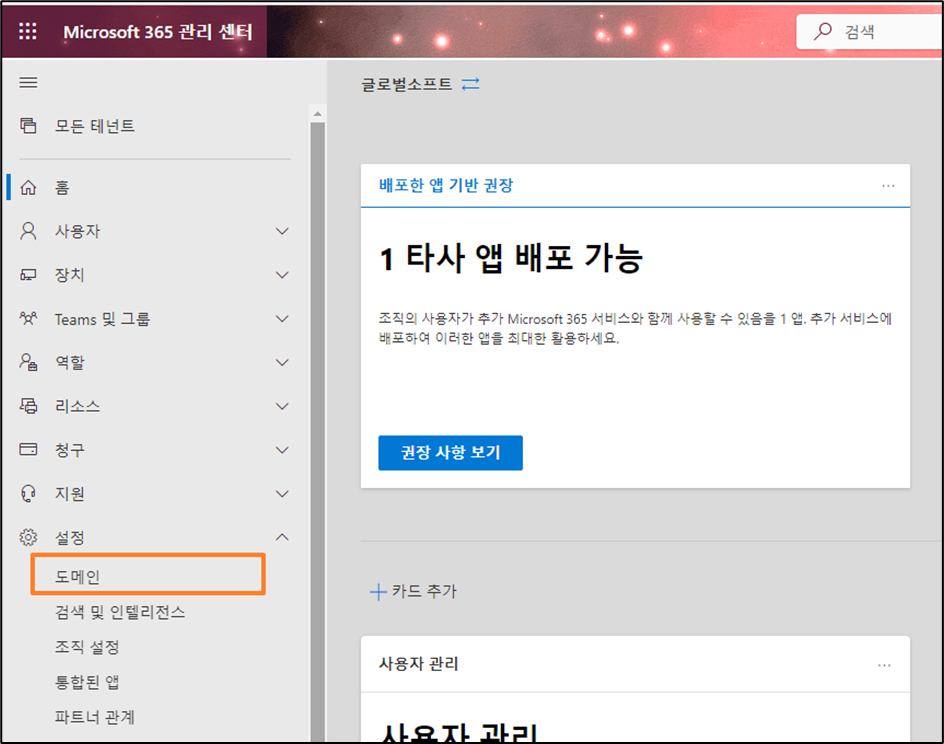Click the 카드 추가 link
This screenshot has height=744, width=944.
(424, 591)
